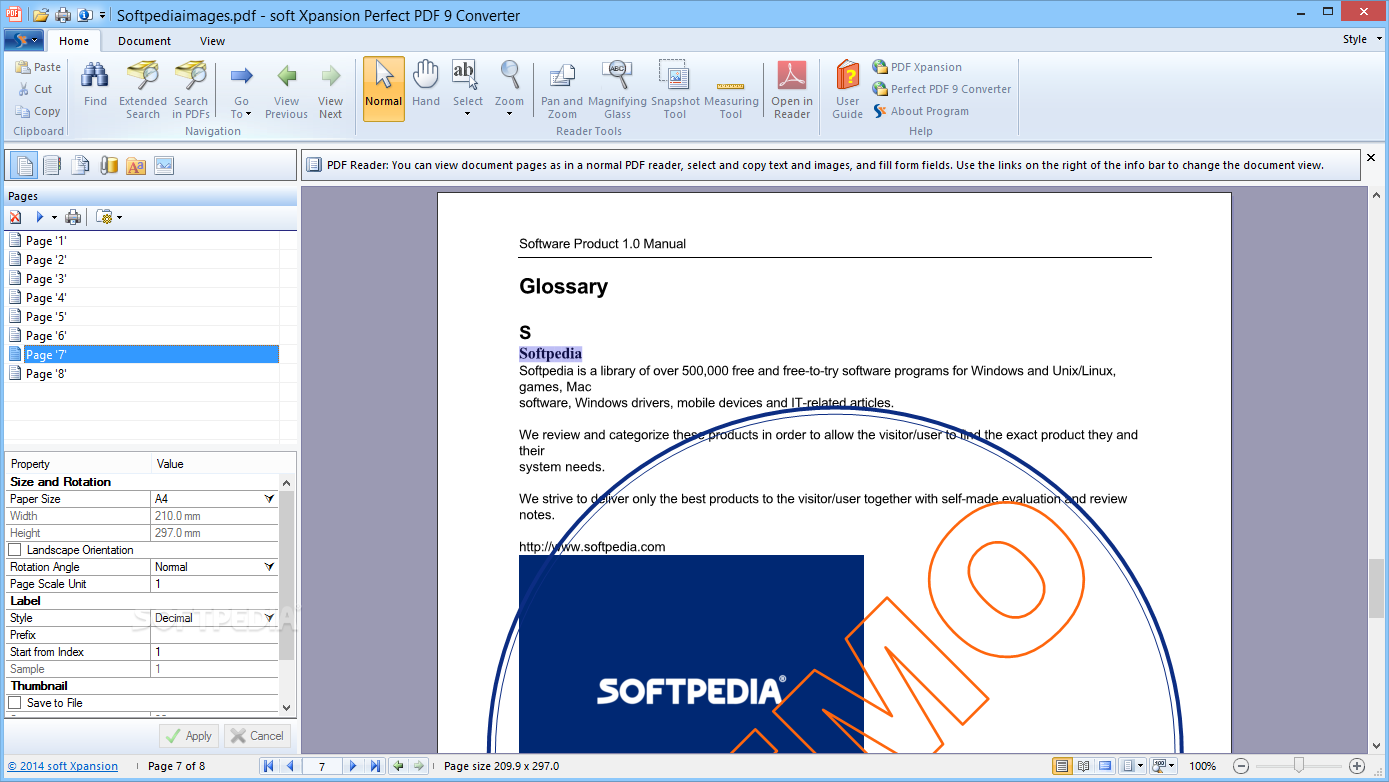Screen dimensions: 1389x782
Task: Enable Landscape Orientation checkbox
Action: [15, 550]
